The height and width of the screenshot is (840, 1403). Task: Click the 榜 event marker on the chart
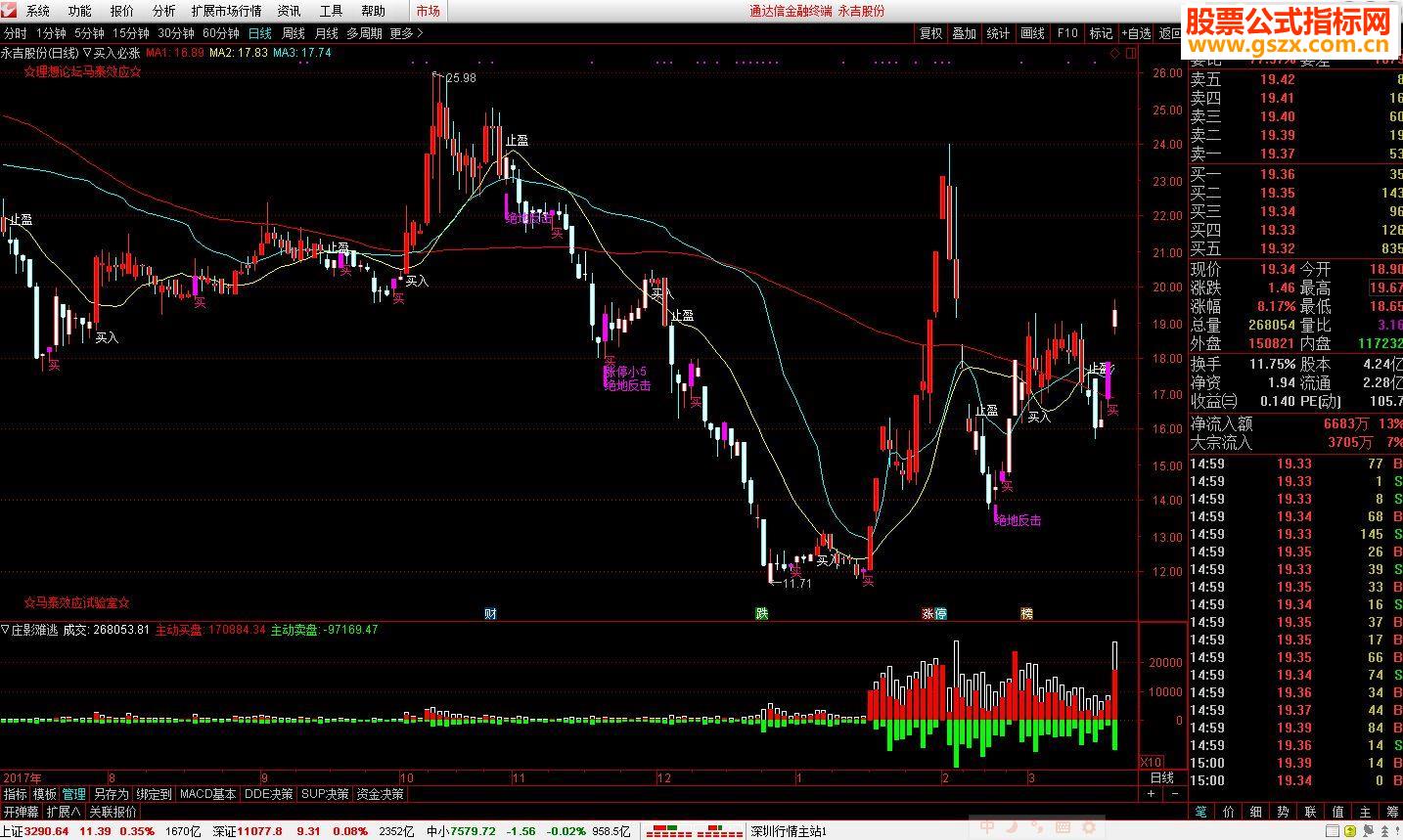tap(1026, 613)
